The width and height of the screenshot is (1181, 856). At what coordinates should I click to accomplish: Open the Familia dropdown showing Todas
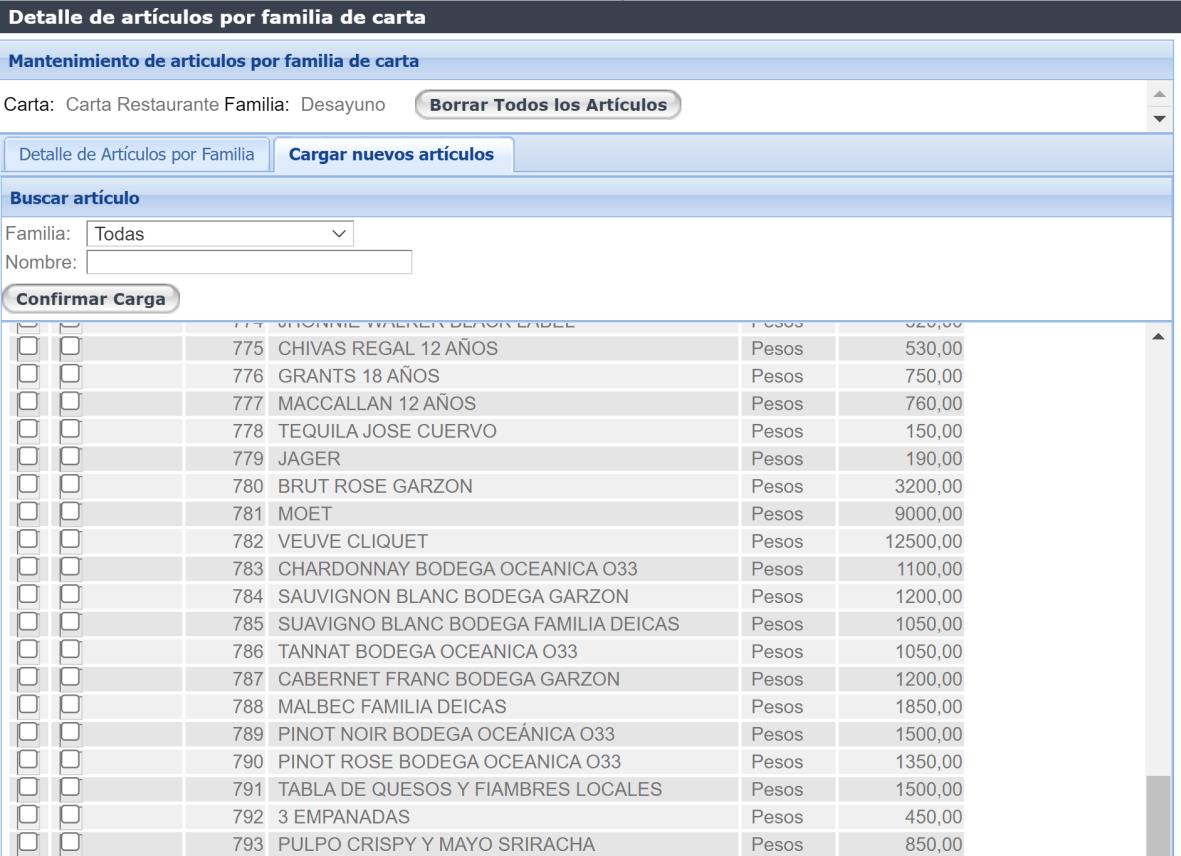point(221,233)
